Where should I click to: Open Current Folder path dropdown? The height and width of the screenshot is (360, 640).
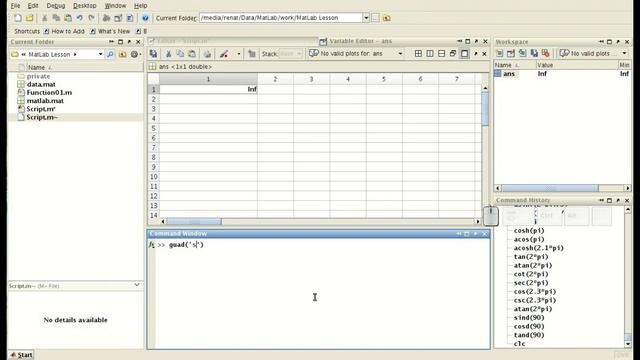coord(366,18)
